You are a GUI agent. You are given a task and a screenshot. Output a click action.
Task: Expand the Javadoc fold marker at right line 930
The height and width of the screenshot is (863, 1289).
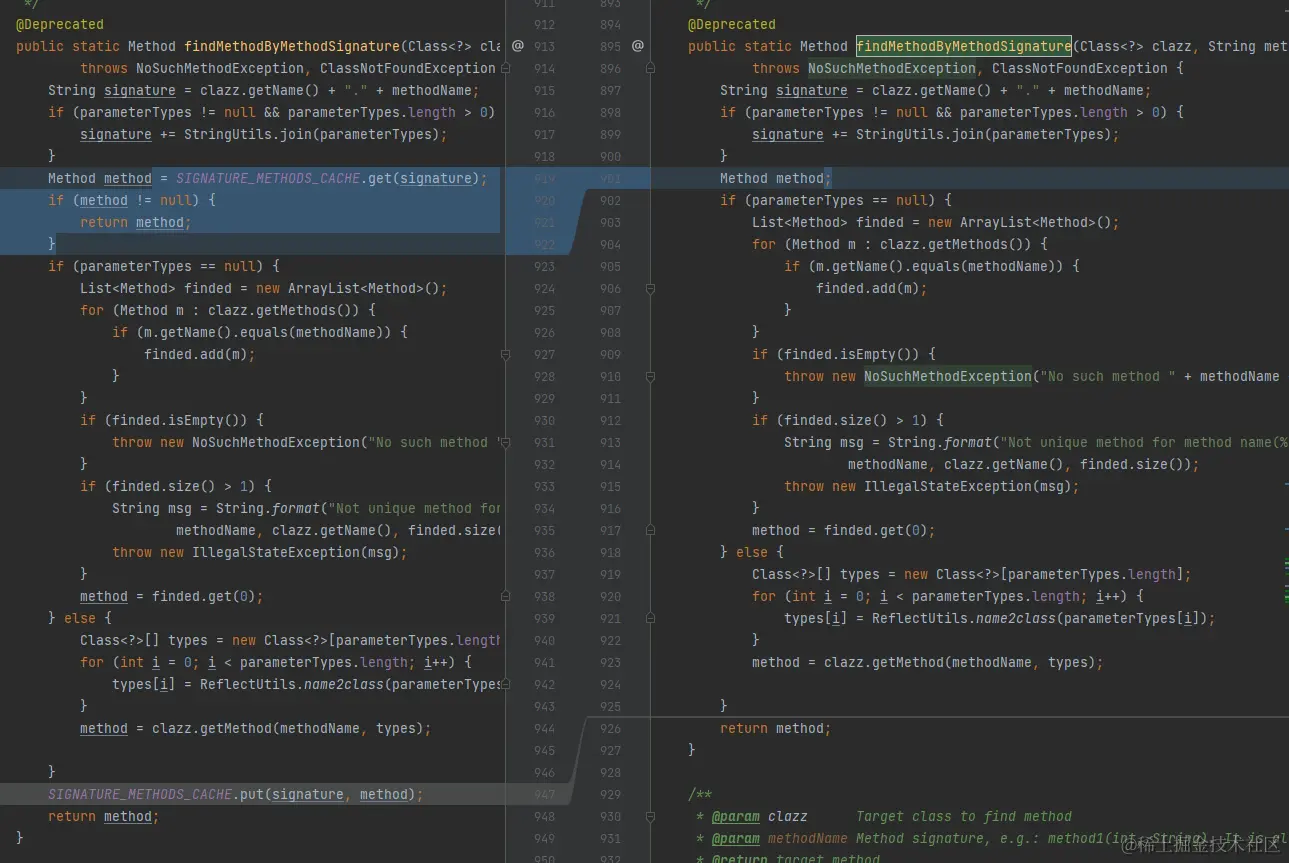pyautogui.click(x=650, y=816)
